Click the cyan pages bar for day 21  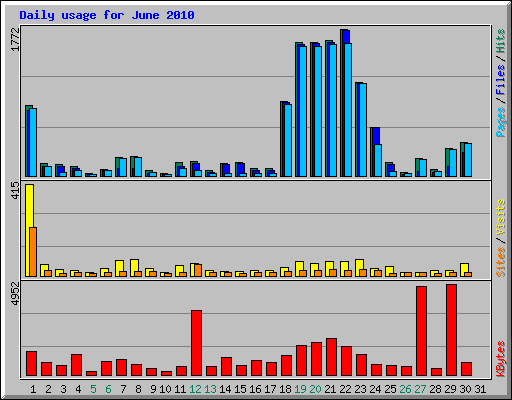click(x=333, y=110)
